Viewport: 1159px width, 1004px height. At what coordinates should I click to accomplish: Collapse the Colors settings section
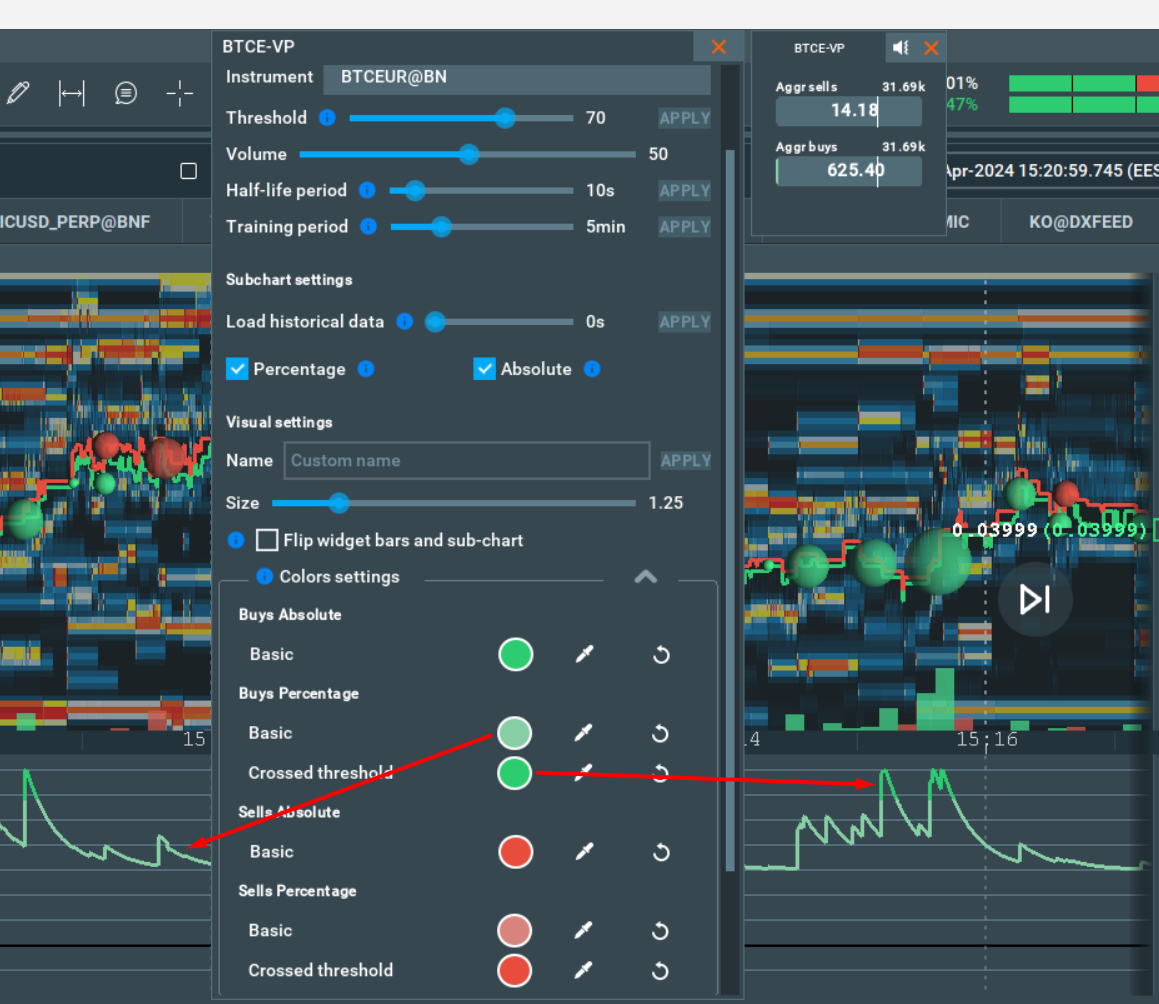coord(645,577)
